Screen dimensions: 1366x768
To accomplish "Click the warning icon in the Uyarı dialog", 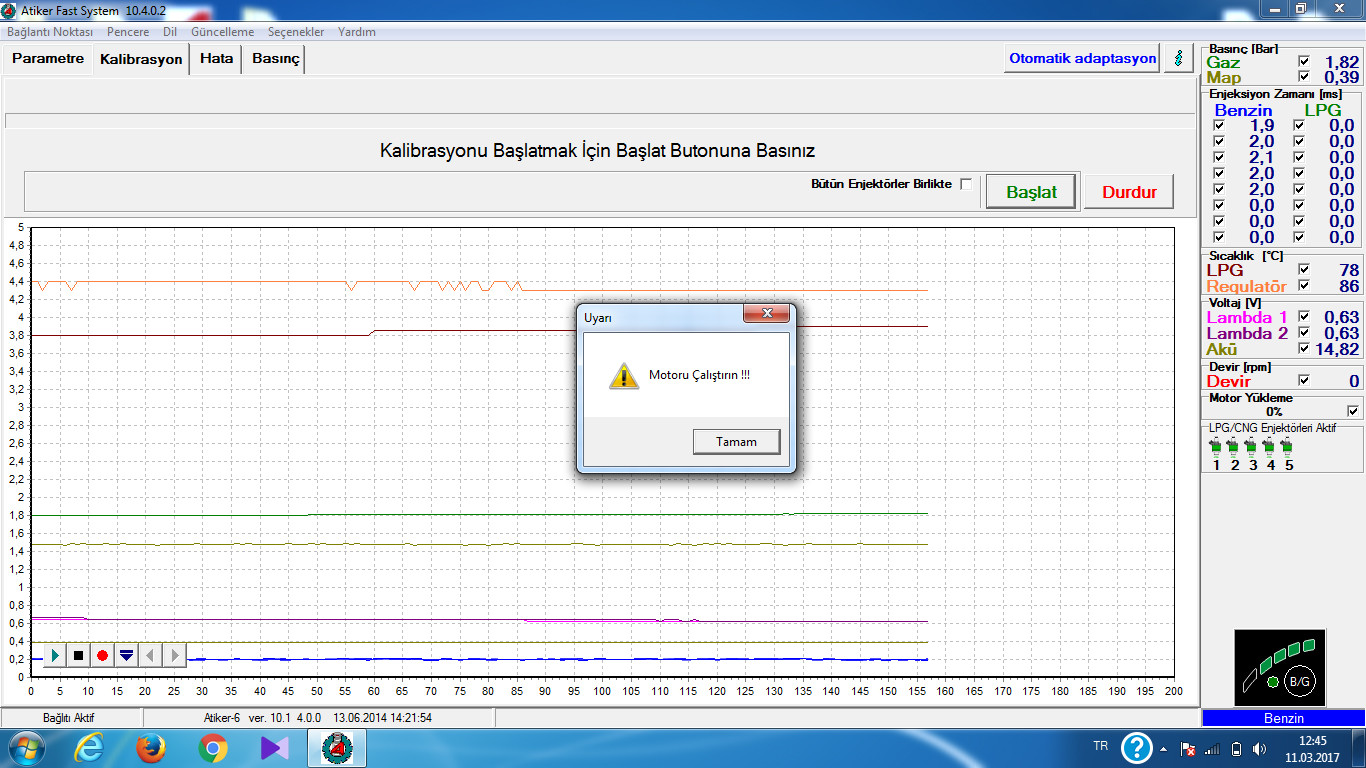I will (624, 376).
